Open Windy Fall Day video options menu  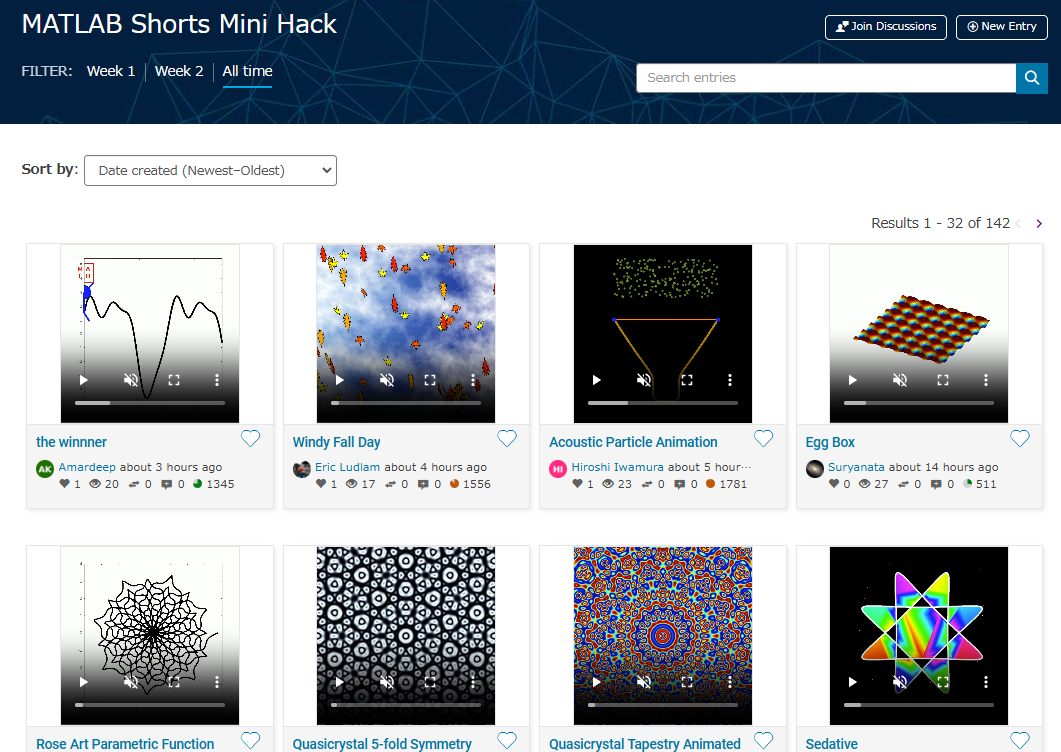click(x=473, y=380)
